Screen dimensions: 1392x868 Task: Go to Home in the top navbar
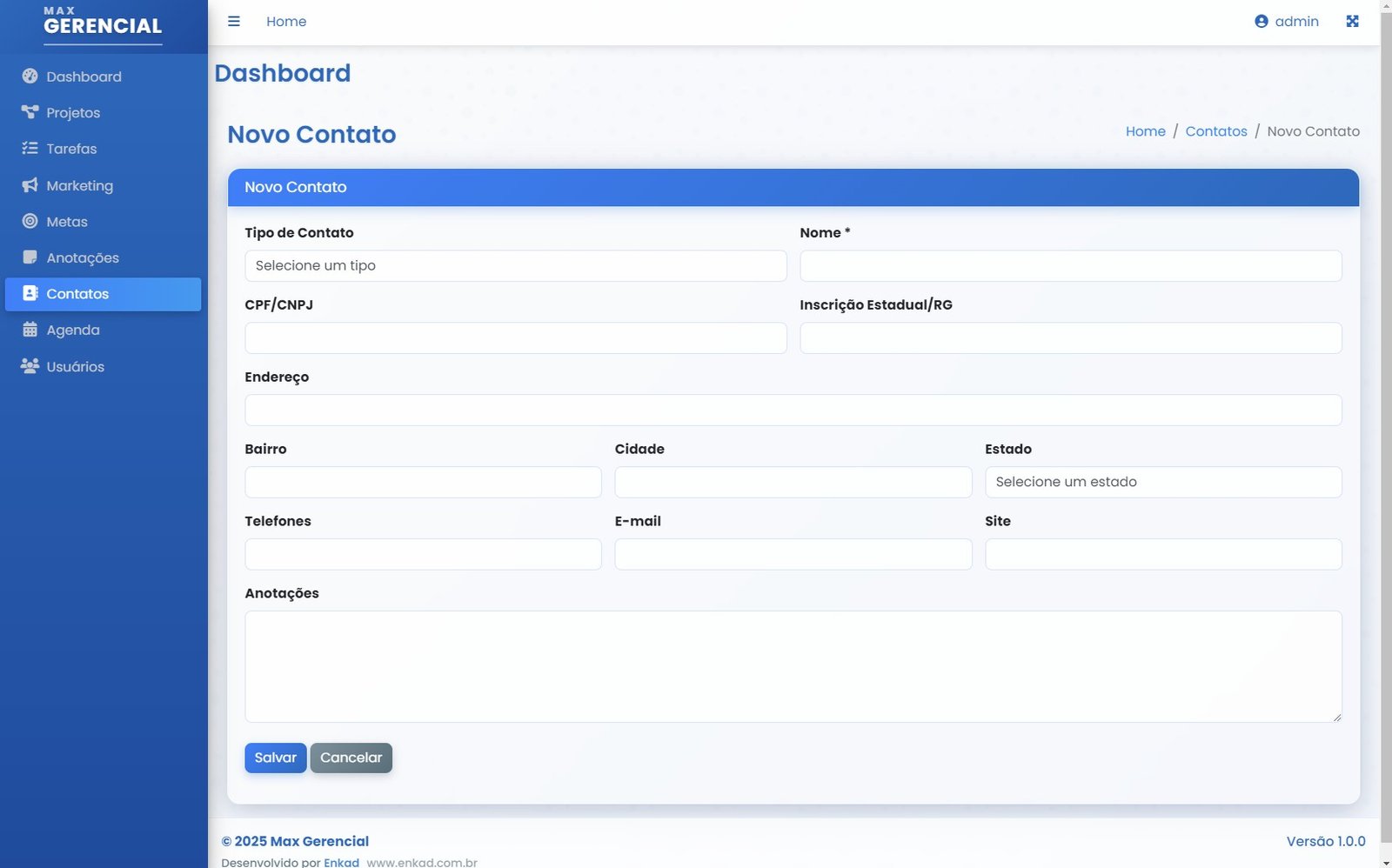click(x=286, y=22)
